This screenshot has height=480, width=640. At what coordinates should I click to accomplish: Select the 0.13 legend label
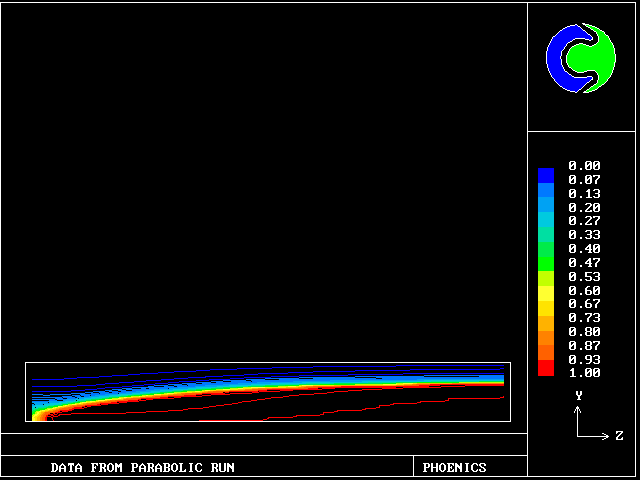[584, 193]
